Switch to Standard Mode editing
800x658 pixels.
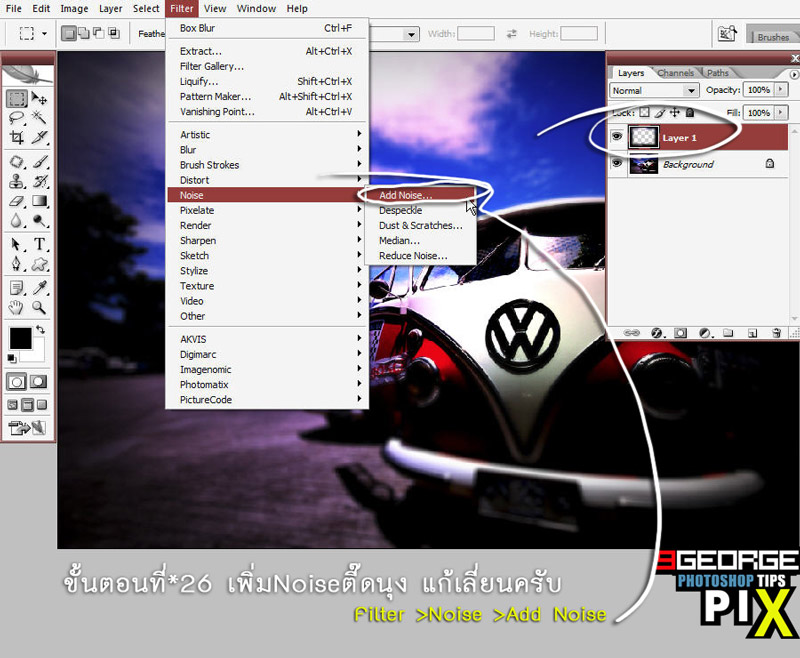click(x=16, y=382)
